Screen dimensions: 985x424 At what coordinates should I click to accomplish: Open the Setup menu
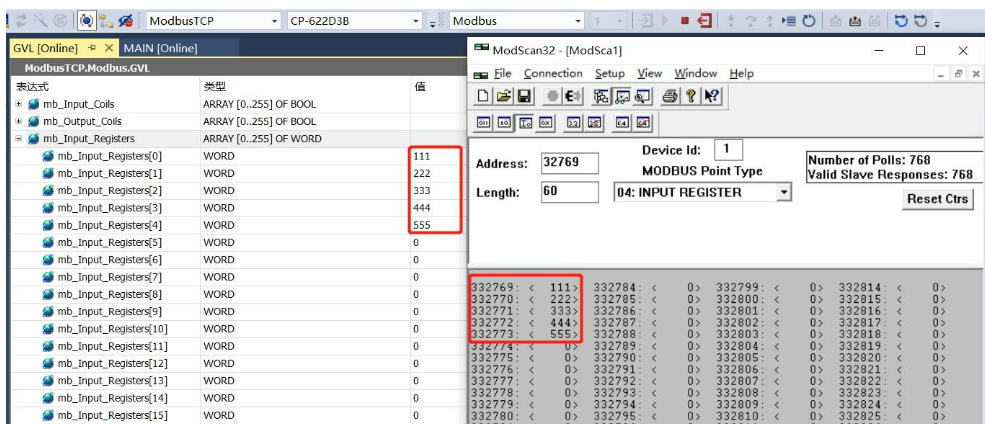610,73
